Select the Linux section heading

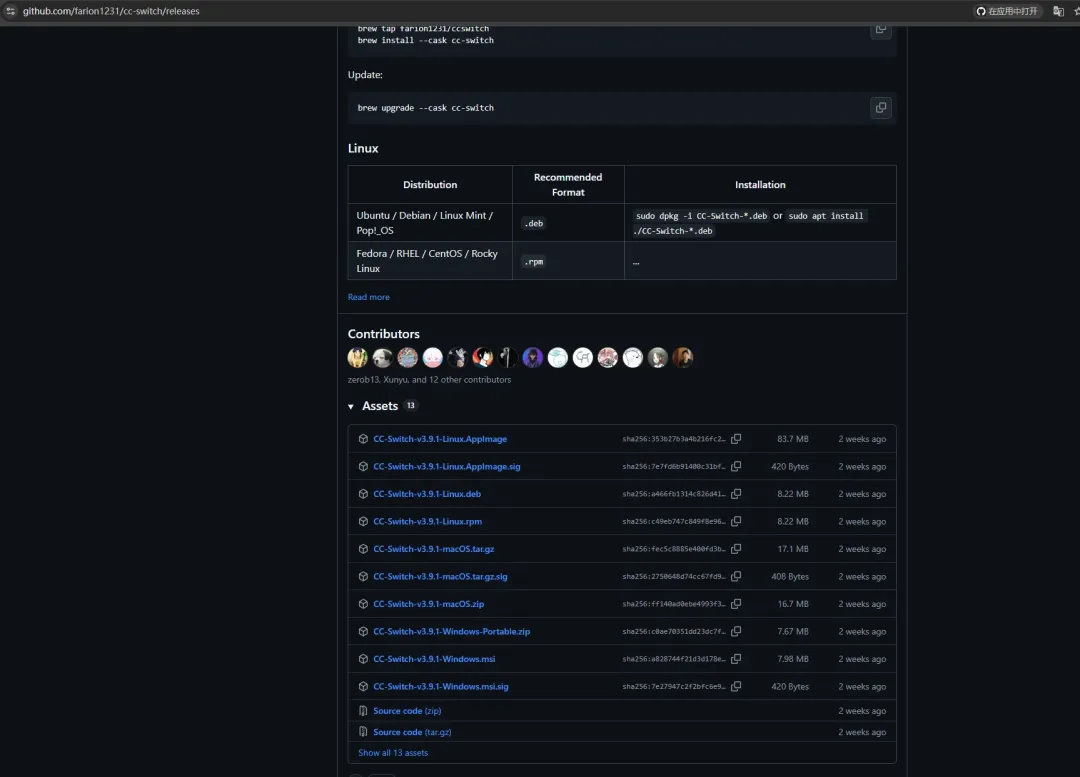pyautogui.click(x=363, y=148)
